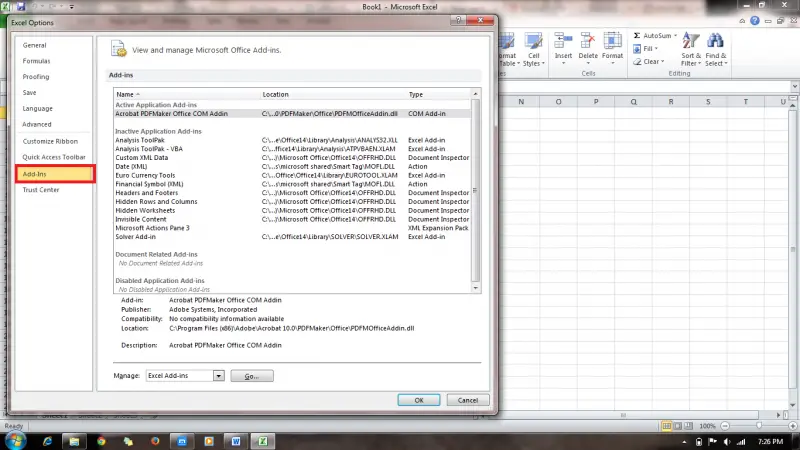Open the Formulas options category
Screen dimensions: 800x450
[36, 61]
